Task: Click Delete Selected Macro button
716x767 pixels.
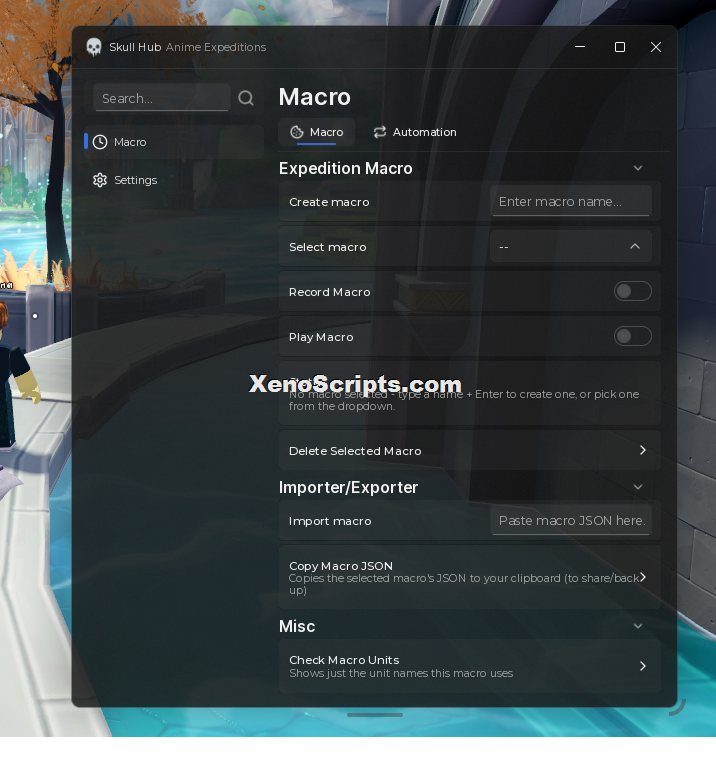Action: tap(470, 451)
